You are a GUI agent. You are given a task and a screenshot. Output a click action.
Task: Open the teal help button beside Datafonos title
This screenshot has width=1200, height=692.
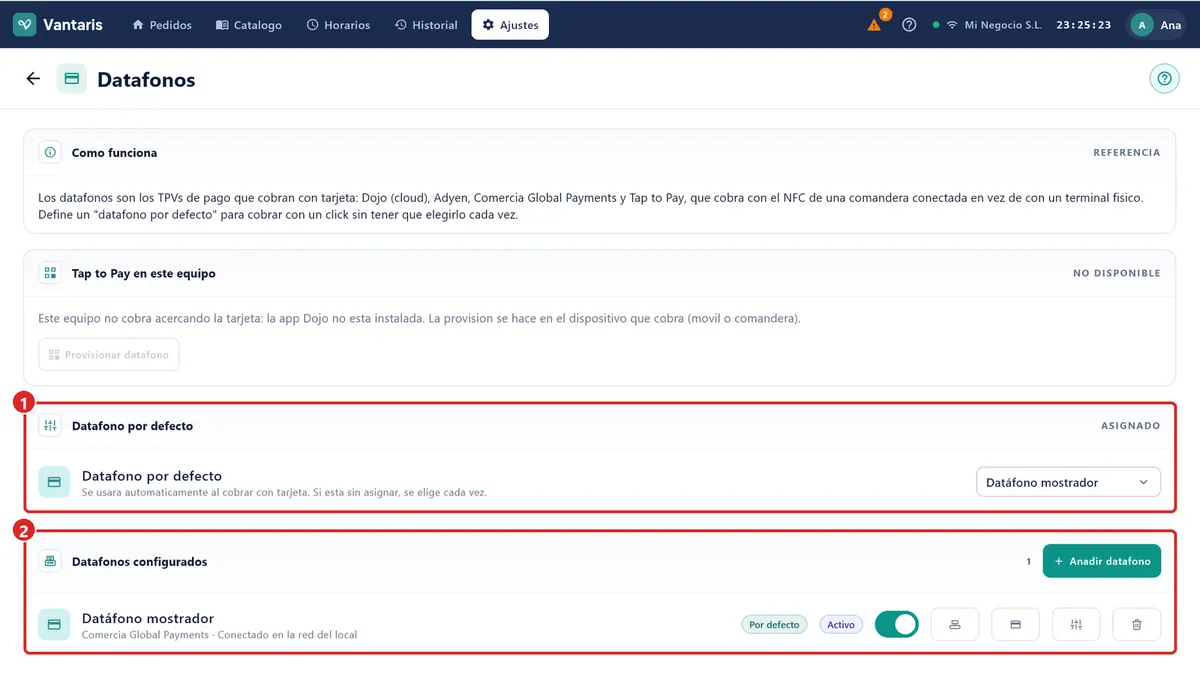click(x=1164, y=79)
